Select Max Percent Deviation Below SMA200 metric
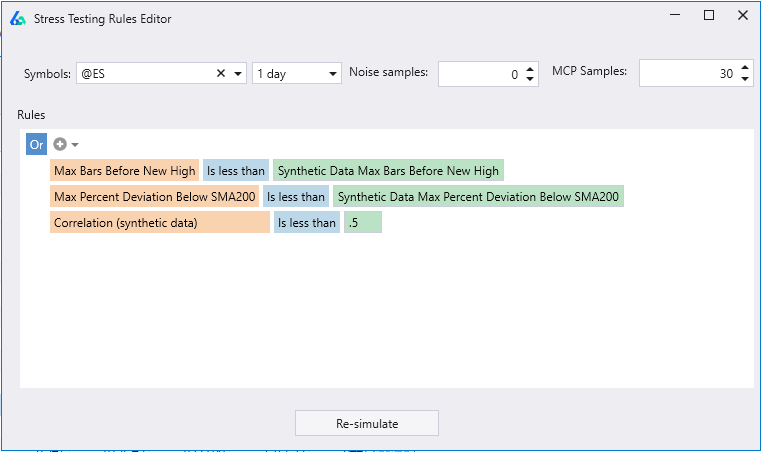The height and width of the screenshot is (452, 762). 155,196
